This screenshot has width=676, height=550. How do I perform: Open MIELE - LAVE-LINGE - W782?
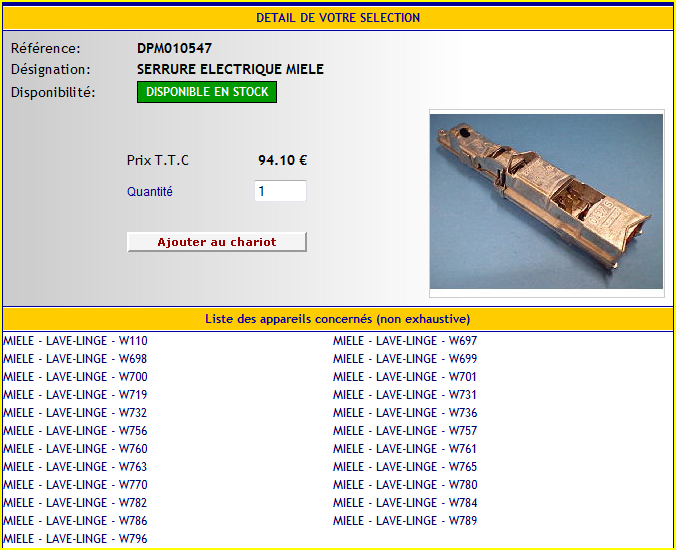[75, 503]
